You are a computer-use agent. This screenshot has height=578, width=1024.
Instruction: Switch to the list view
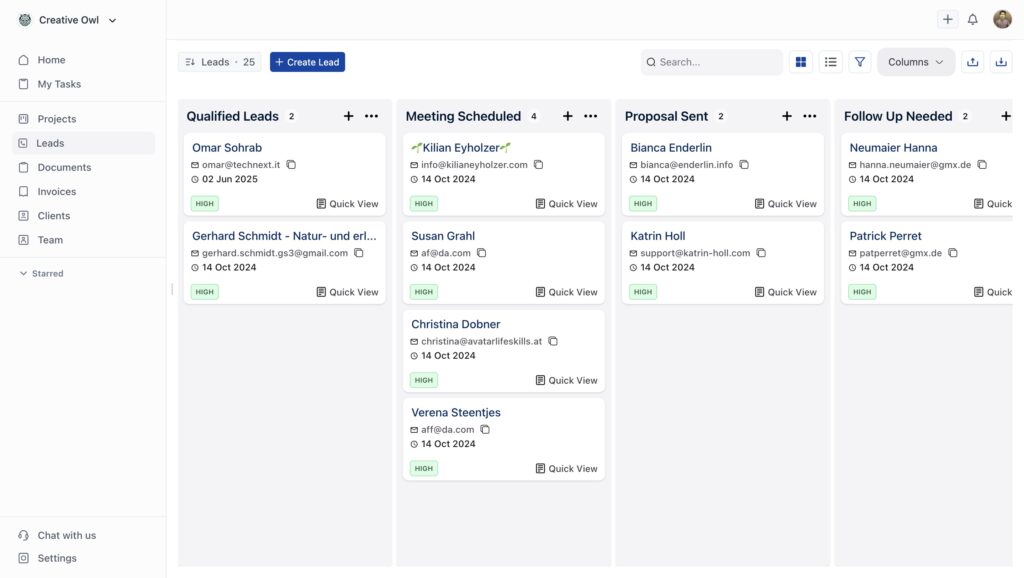830,62
